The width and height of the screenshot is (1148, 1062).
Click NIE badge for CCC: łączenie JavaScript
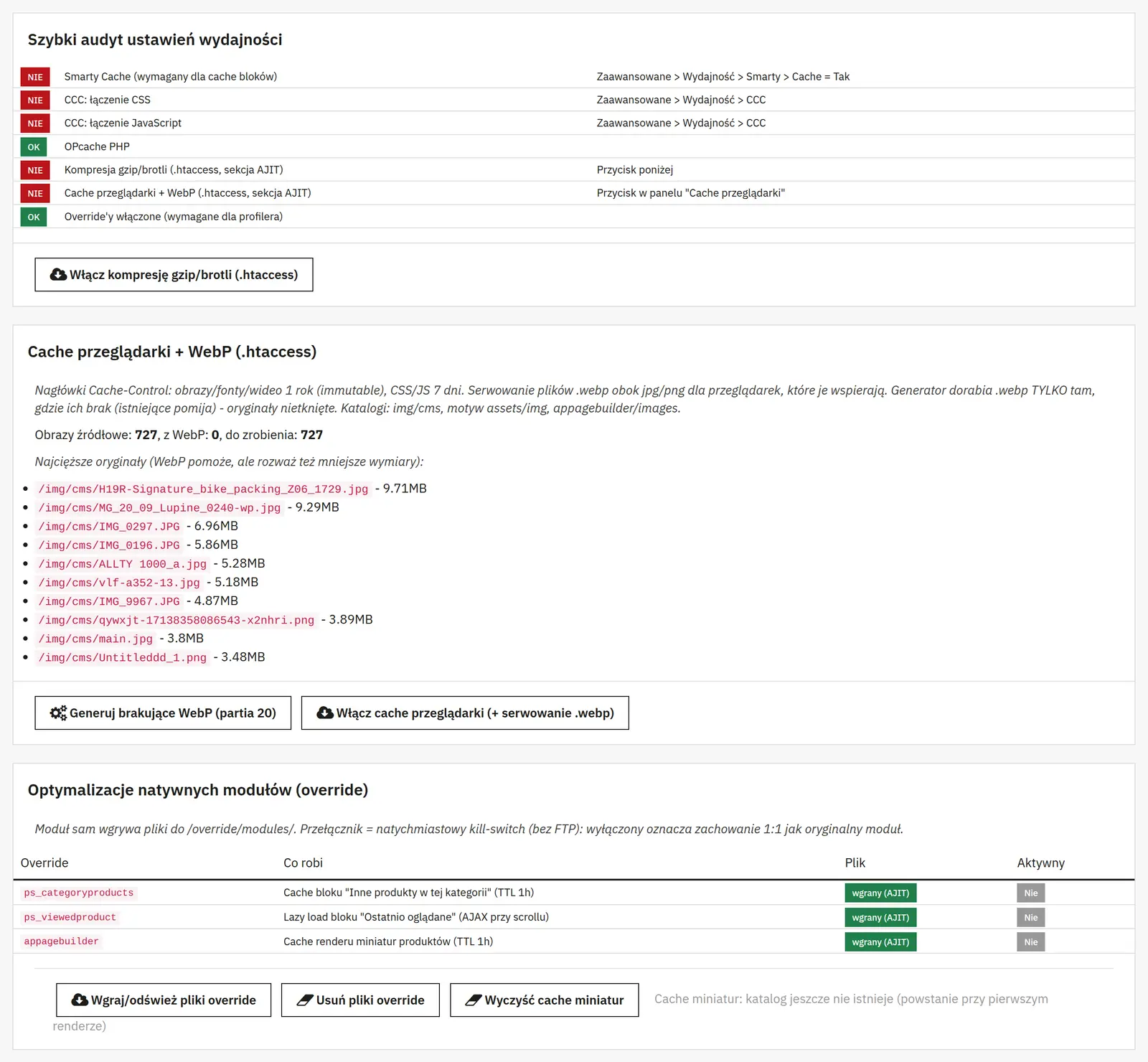click(35, 123)
